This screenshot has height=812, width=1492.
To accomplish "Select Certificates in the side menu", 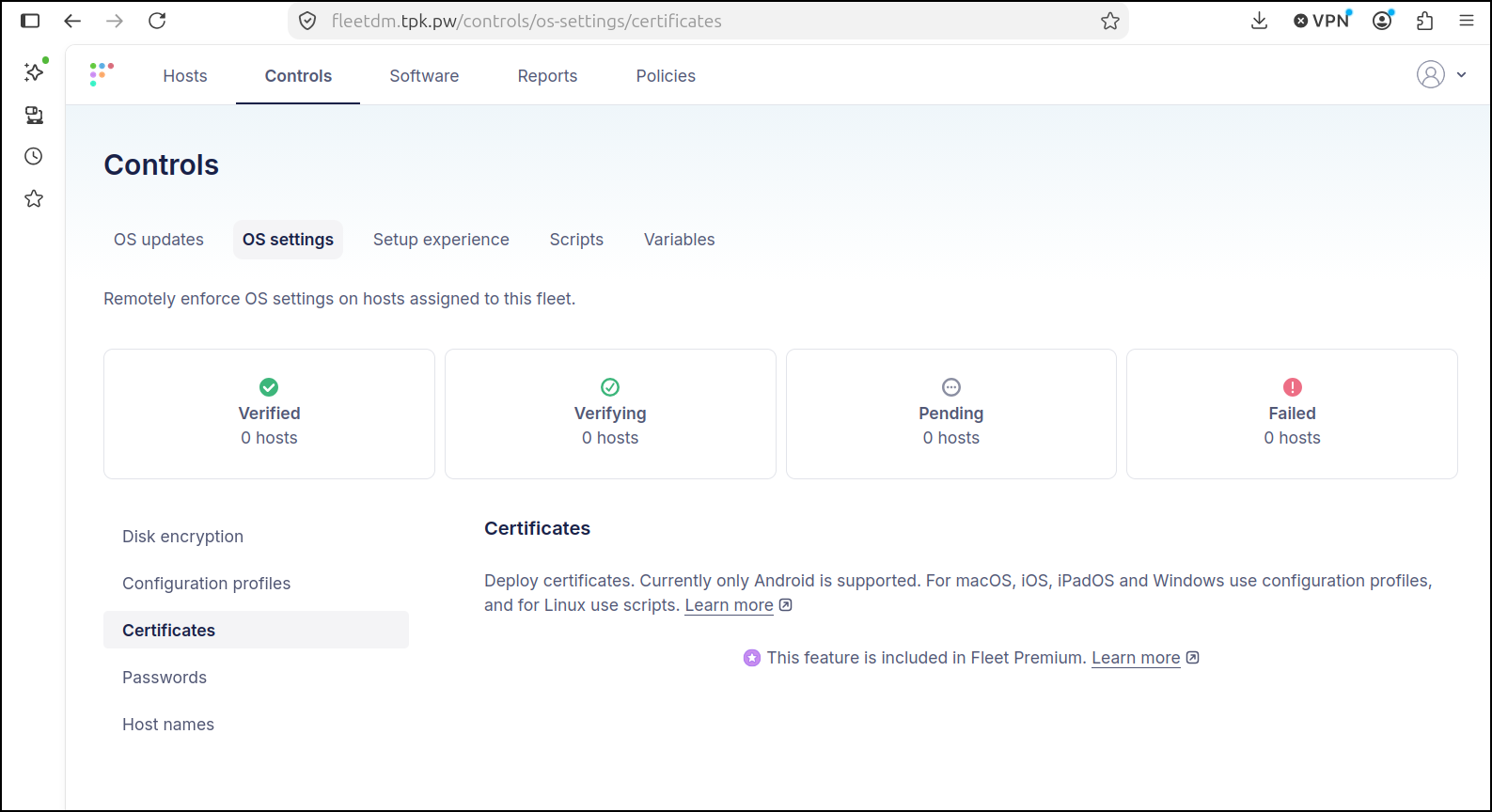I will click(256, 631).
